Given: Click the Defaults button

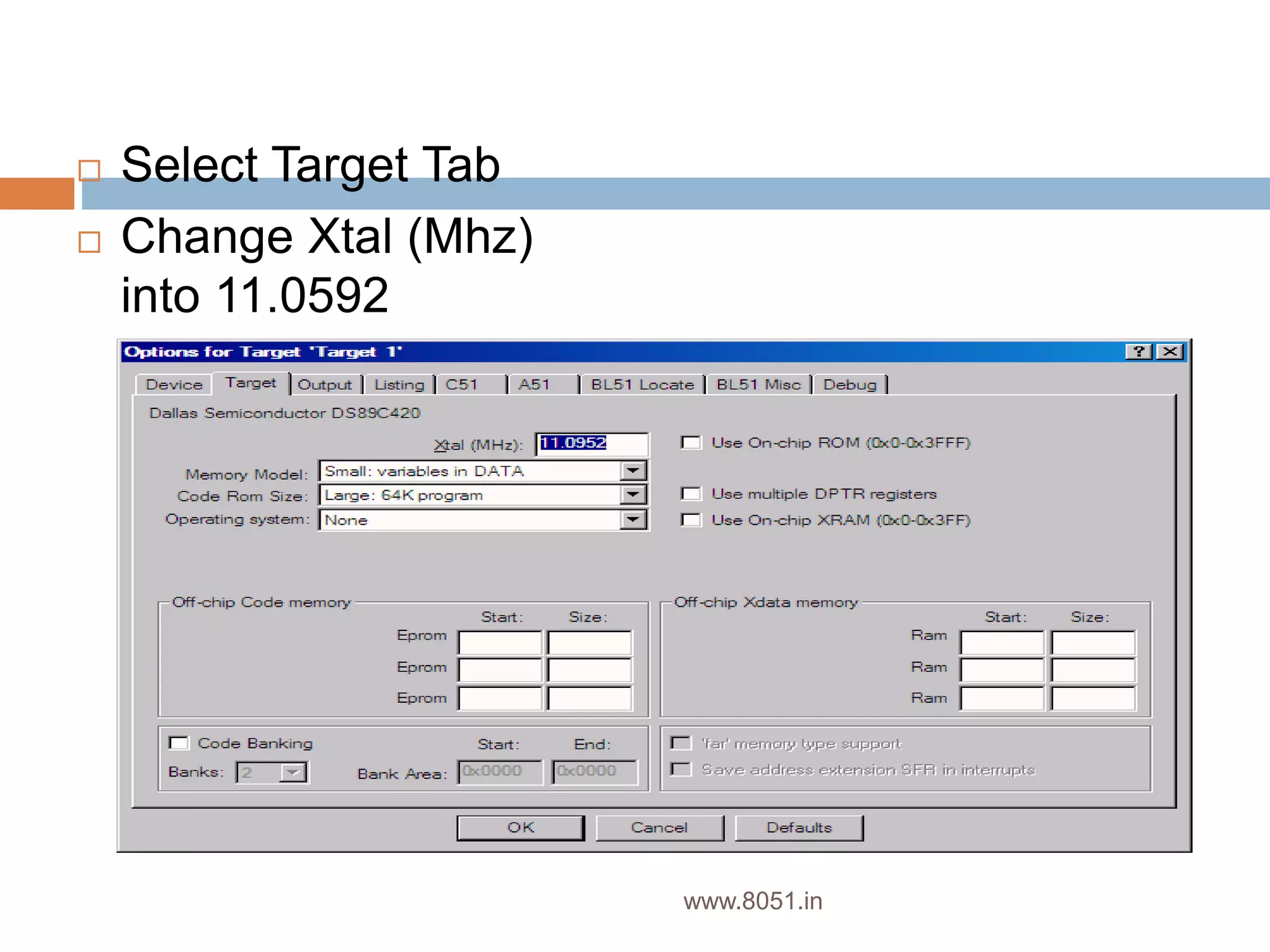Looking at the screenshot, I should pos(799,828).
